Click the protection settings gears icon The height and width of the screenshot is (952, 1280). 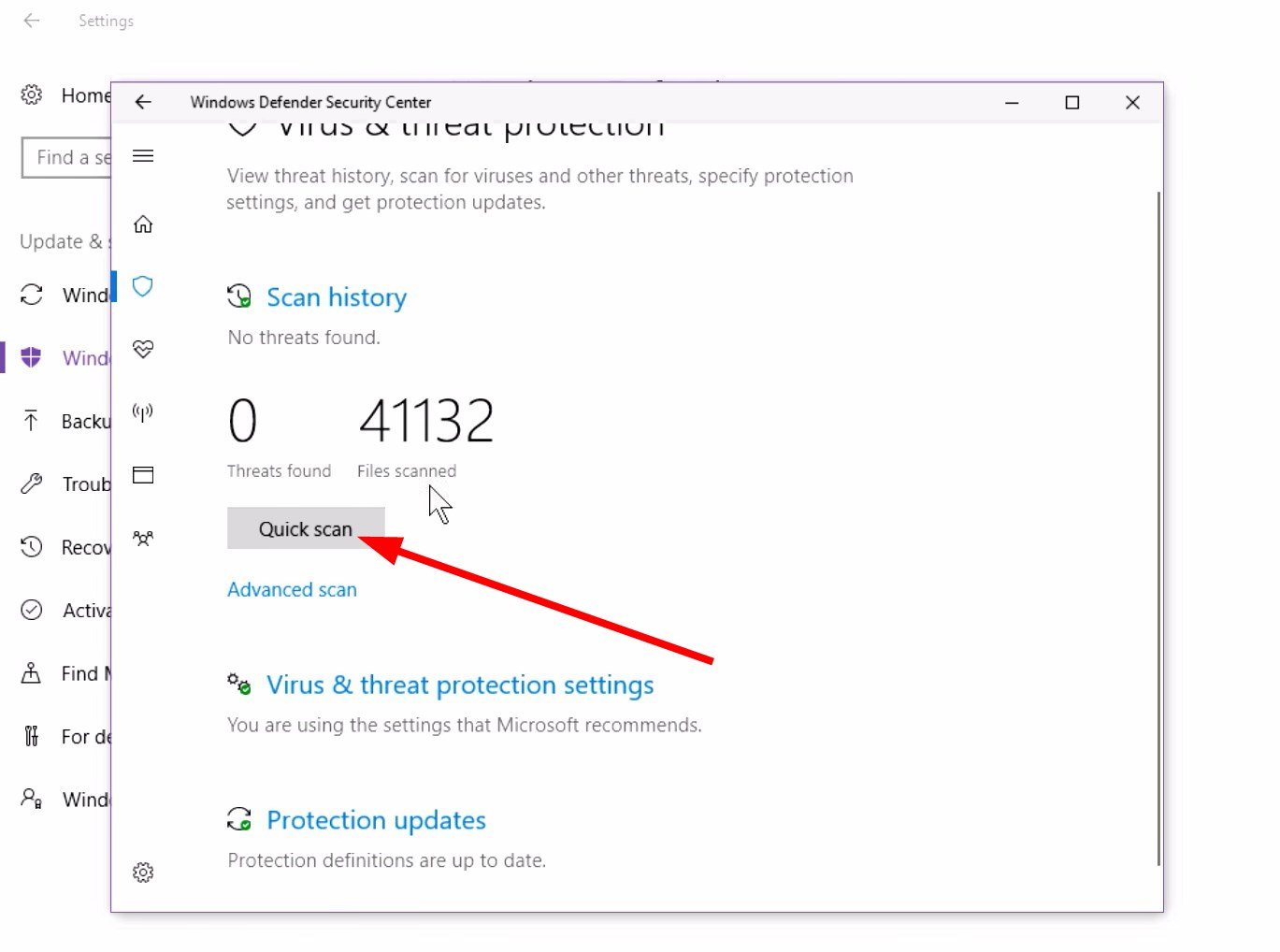click(x=239, y=684)
